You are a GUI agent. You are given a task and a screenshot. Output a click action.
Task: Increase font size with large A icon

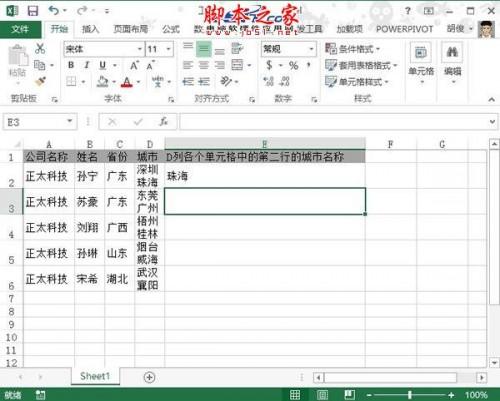point(134,65)
